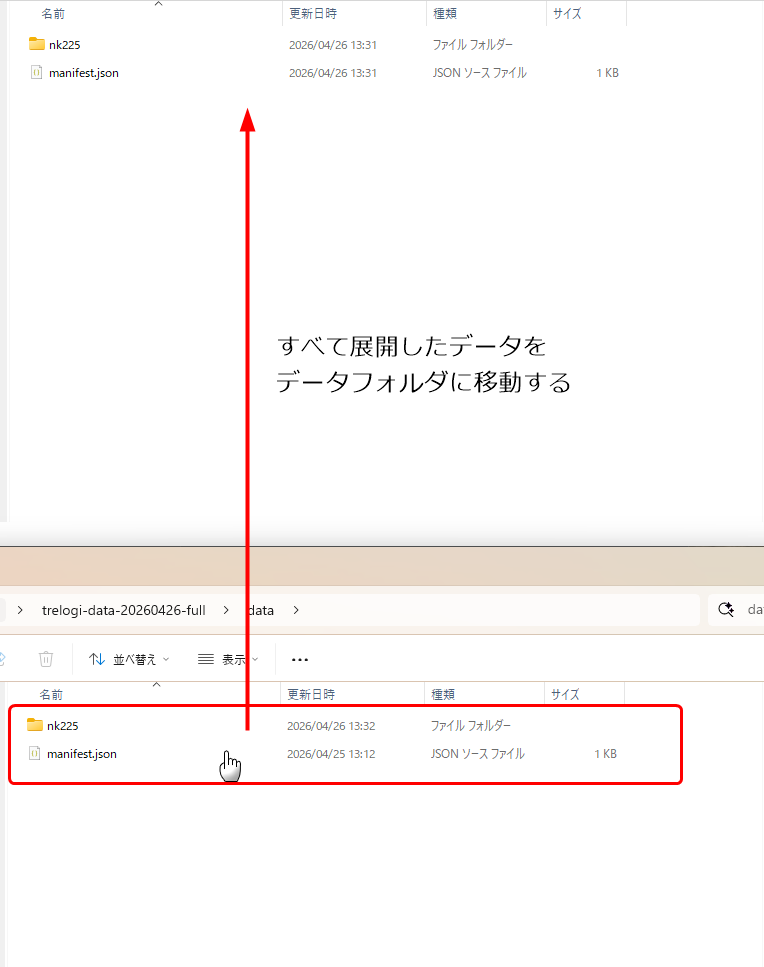Image resolution: width=764 pixels, height=967 pixels.
Task: Click JSON ソース ファイル type in upper window
Action: (x=479, y=73)
